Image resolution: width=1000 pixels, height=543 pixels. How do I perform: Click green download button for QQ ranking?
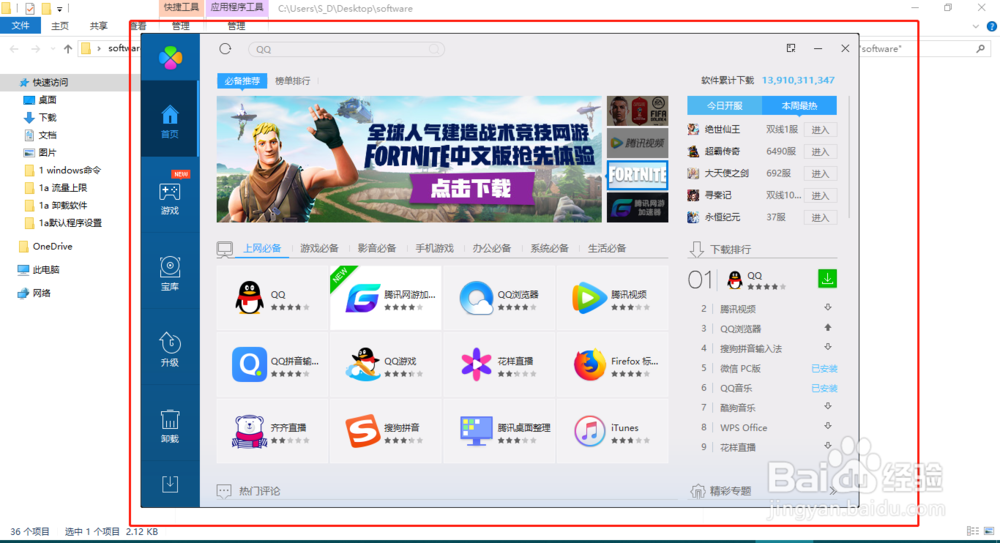(827, 279)
